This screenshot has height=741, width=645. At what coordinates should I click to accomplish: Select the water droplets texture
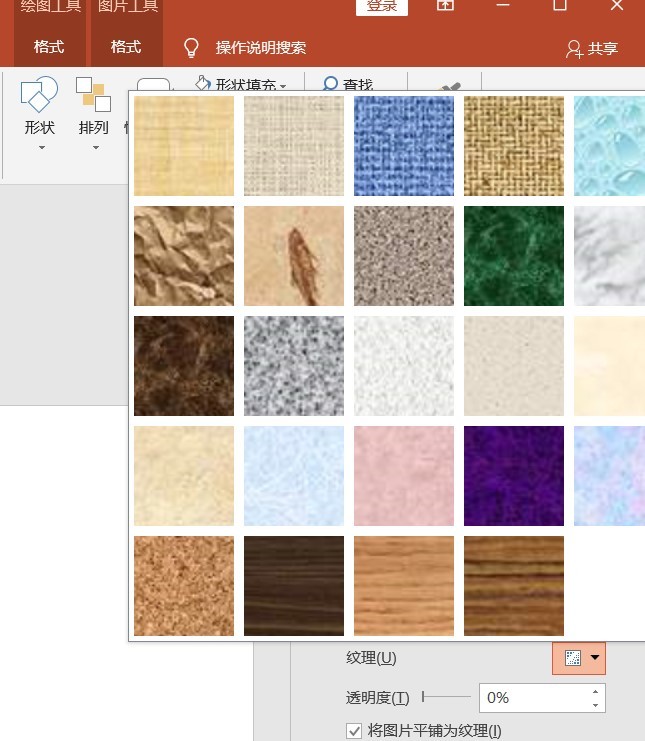point(610,146)
